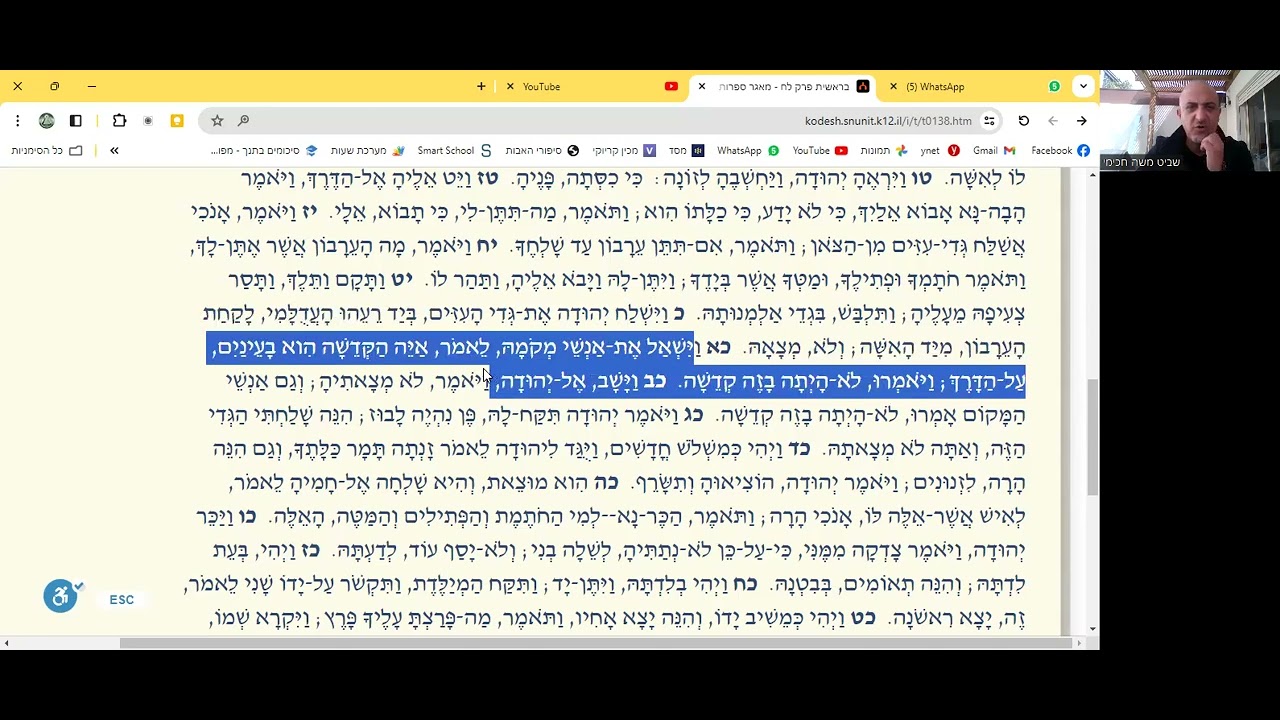Click the verse marker כח

coord(745,584)
